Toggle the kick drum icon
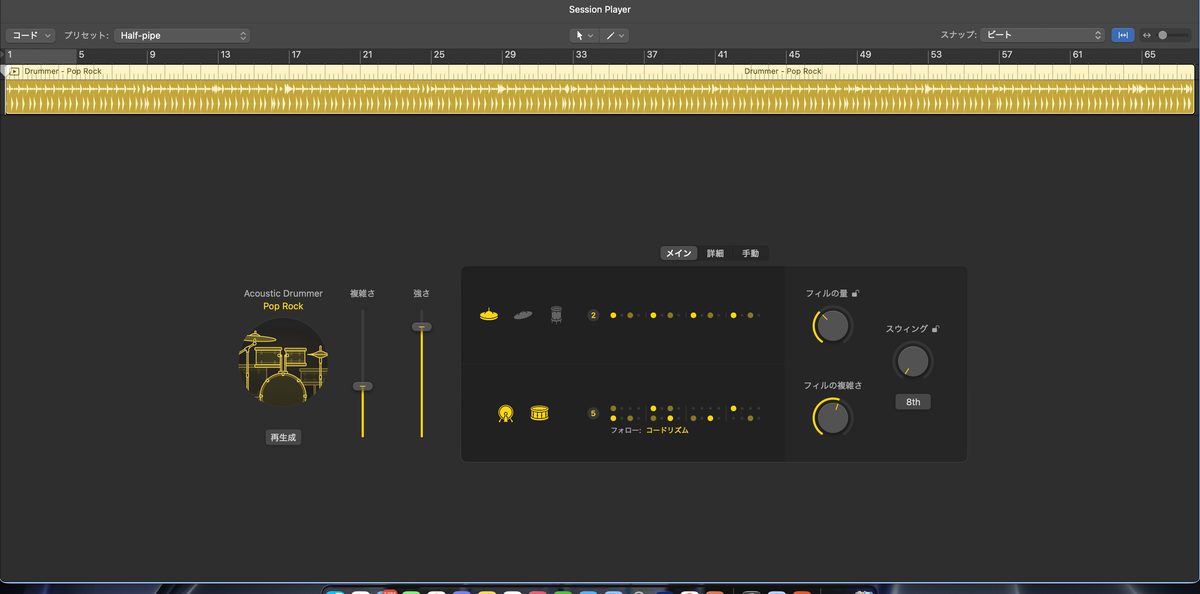 tap(506, 413)
